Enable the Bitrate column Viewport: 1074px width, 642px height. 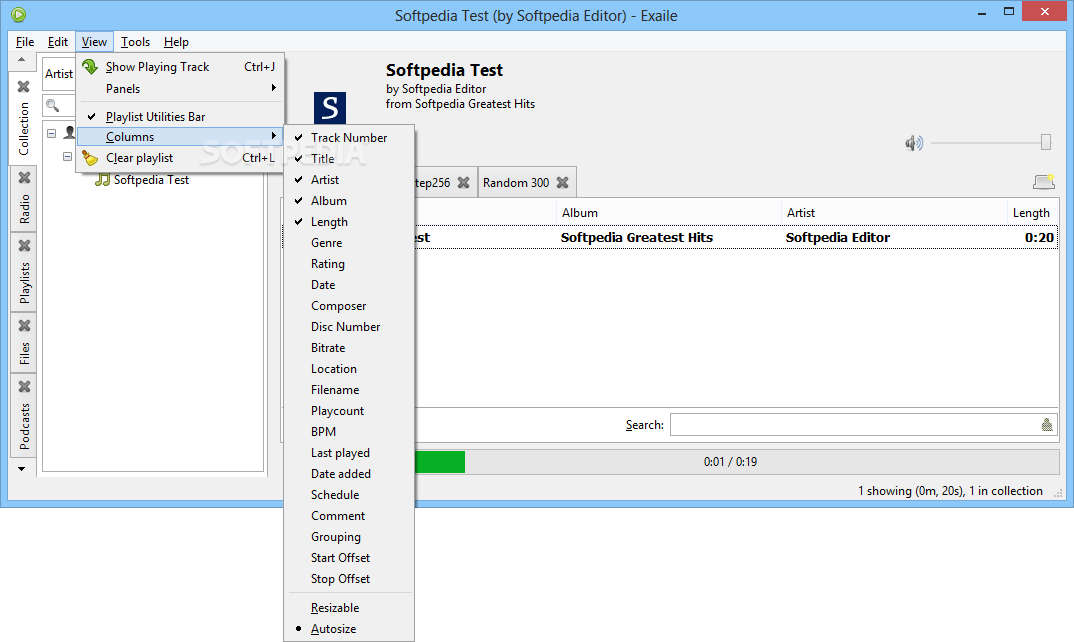click(349, 348)
